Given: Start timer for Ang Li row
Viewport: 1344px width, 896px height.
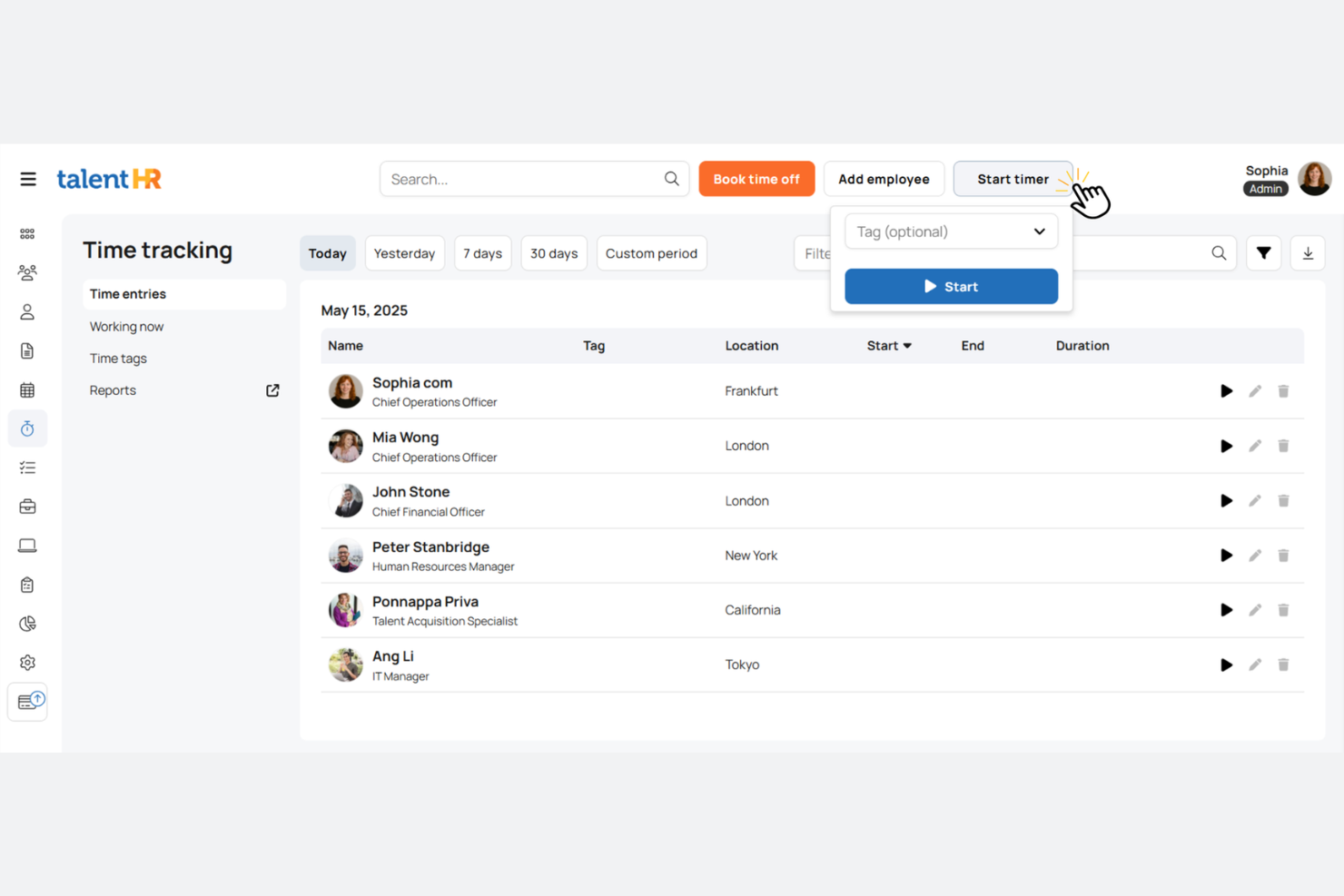Looking at the screenshot, I should click(x=1226, y=665).
